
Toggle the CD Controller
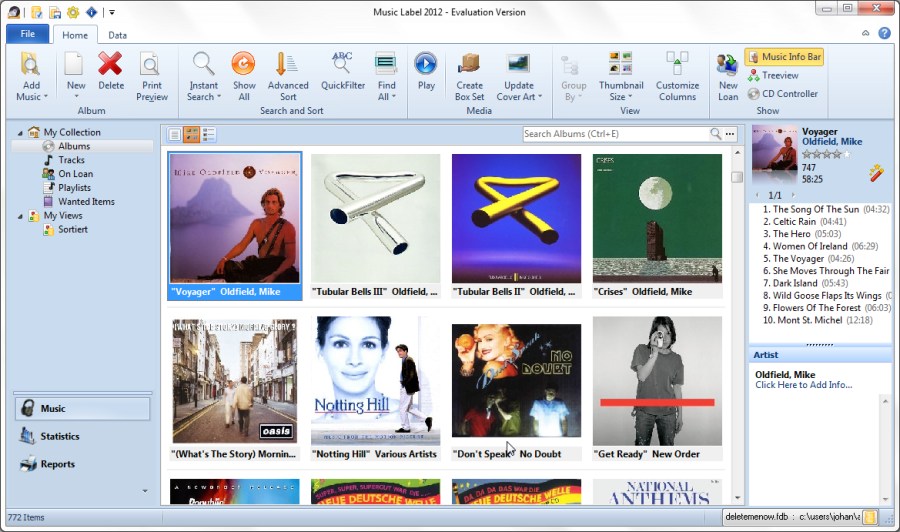782,94
